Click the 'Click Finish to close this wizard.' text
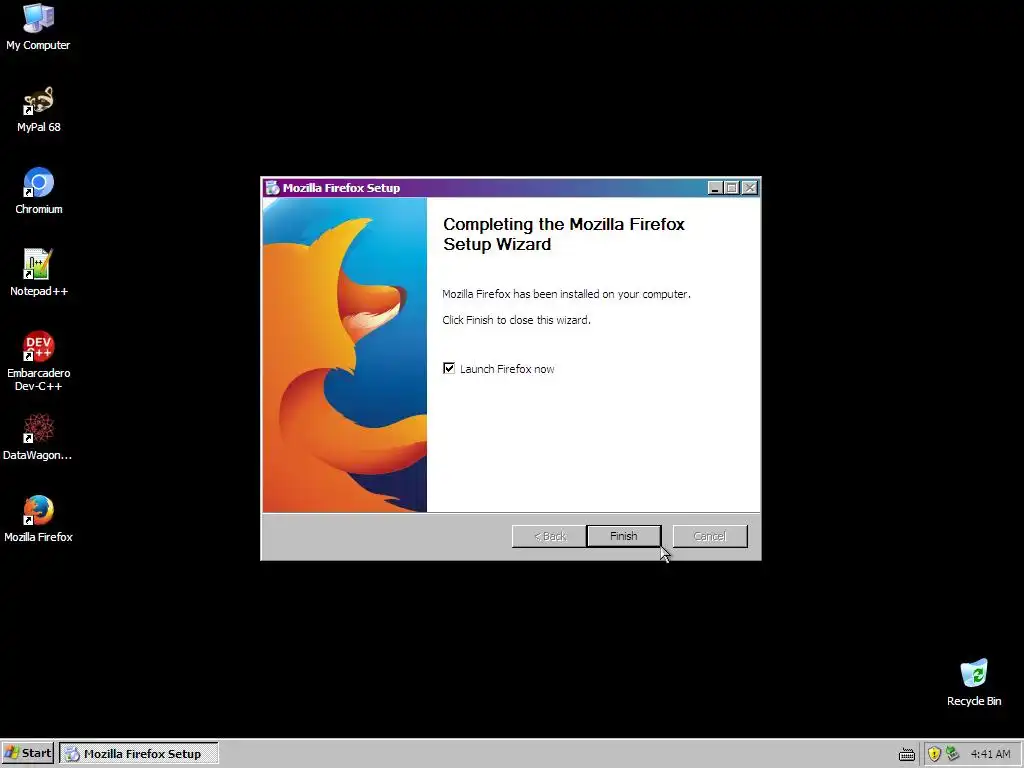This screenshot has width=1024, height=768. [x=516, y=320]
